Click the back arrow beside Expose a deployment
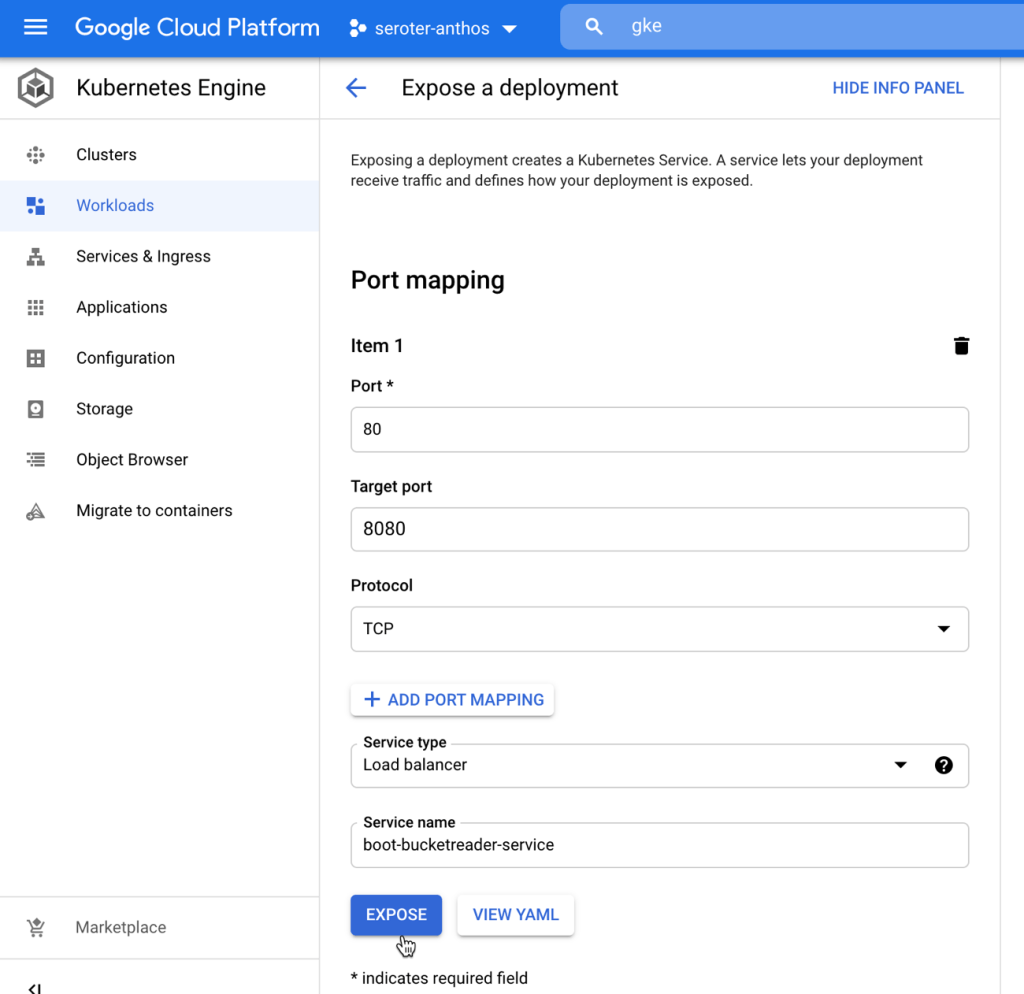Viewport: 1024px width, 994px height. click(x=356, y=88)
